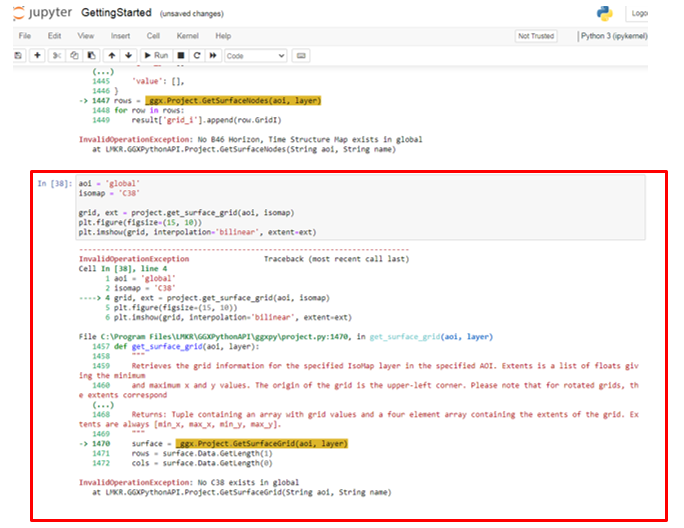Click the line isomap = 'C38' in code cell
Image resolution: width=684 pixels, height=528 pixels.
tap(109, 193)
